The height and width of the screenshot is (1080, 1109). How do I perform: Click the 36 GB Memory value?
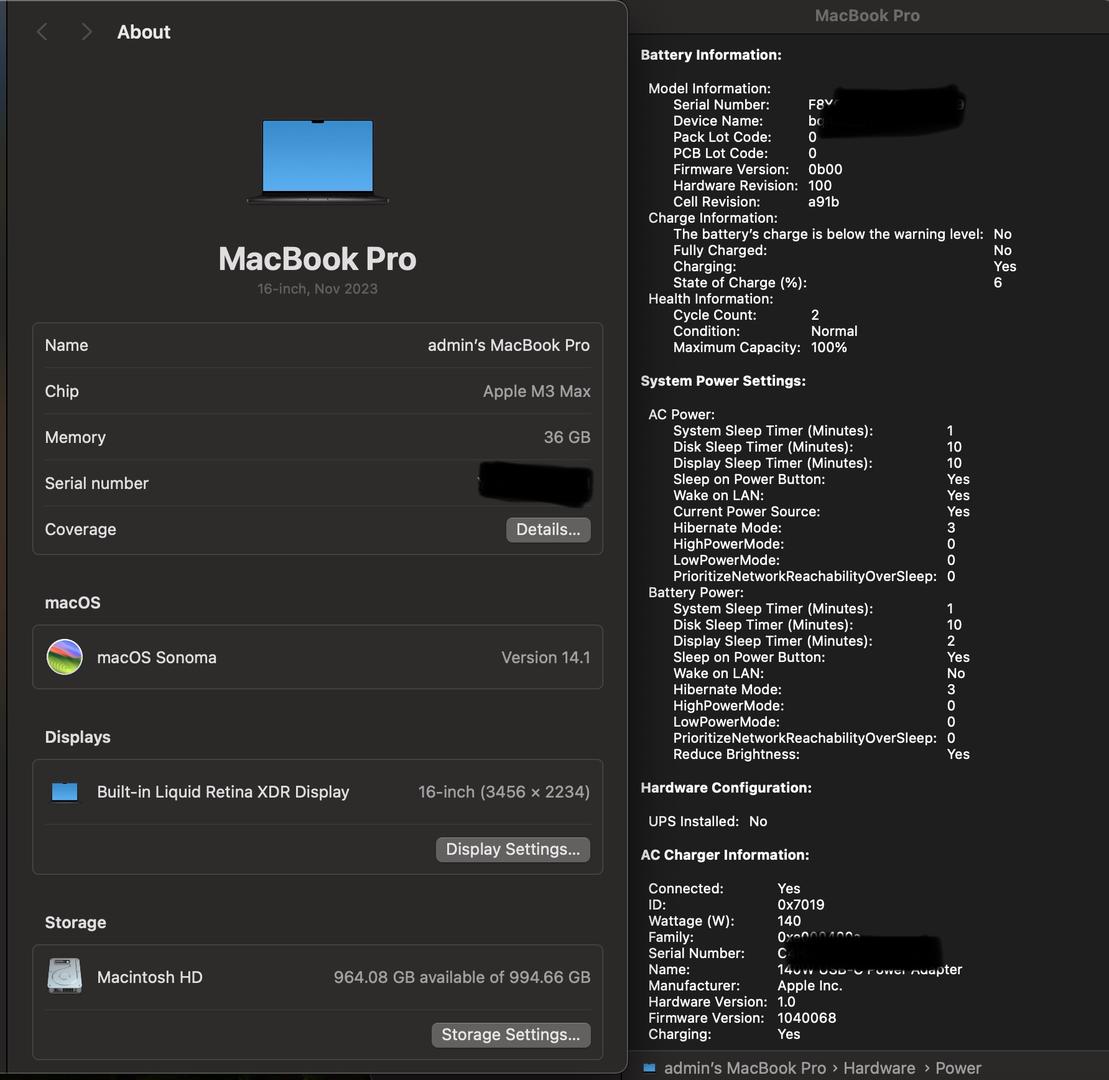click(567, 437)
